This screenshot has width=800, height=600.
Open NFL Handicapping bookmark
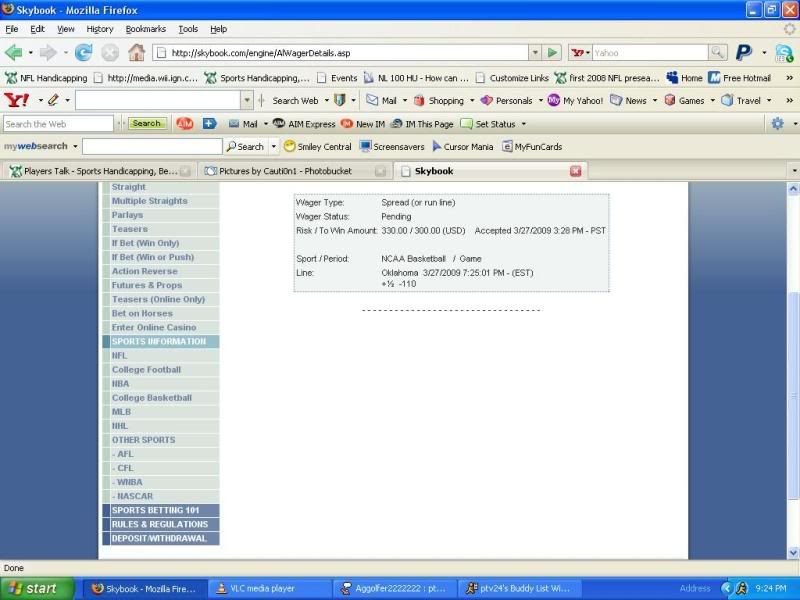click(x=46, y=78)
